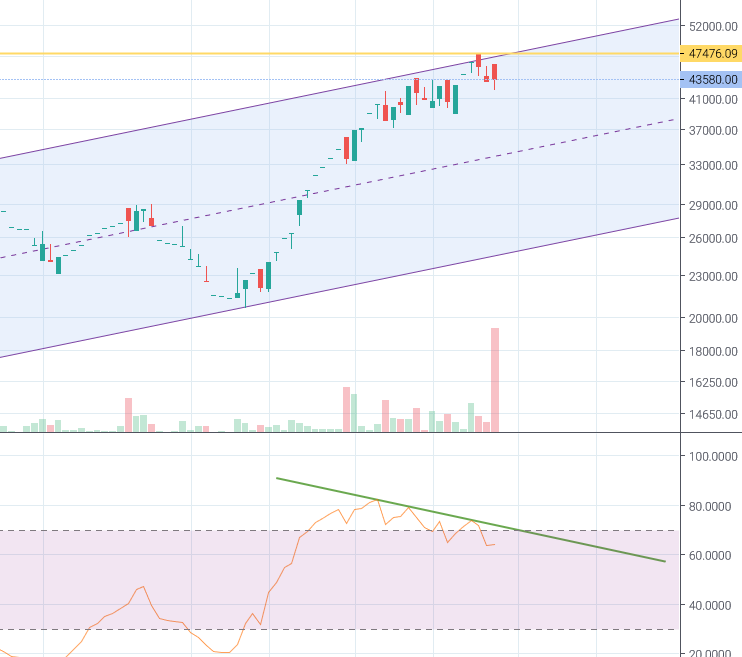Click the 41000.00 price axis label
The width and height of the screenshot is (742, 657).
(x=713, y=99)
